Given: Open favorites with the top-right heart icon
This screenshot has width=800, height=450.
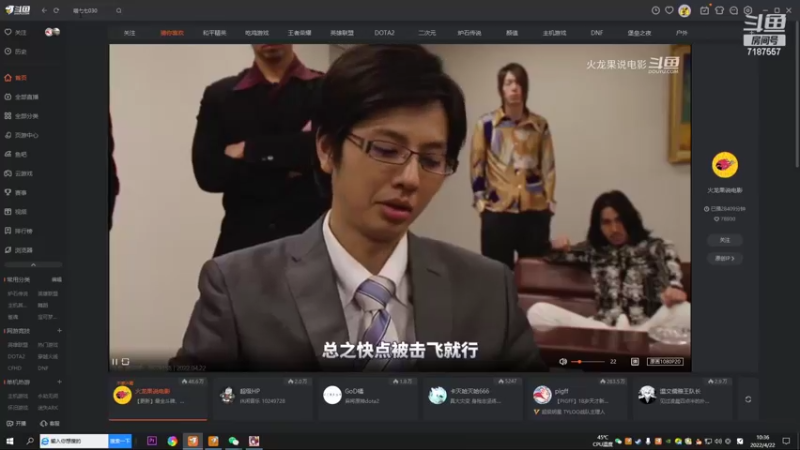Looking at the screenshot, I should click(x=669, y=10).
